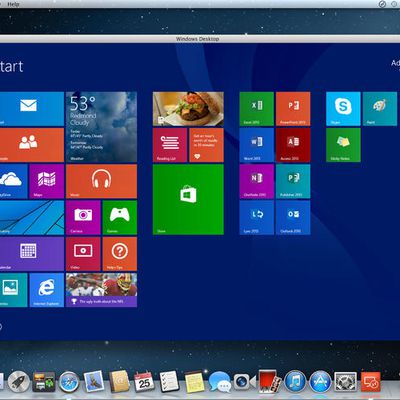400x400 pixels.
Task: Open the Mail tile
Action: (x=32, y=109)
